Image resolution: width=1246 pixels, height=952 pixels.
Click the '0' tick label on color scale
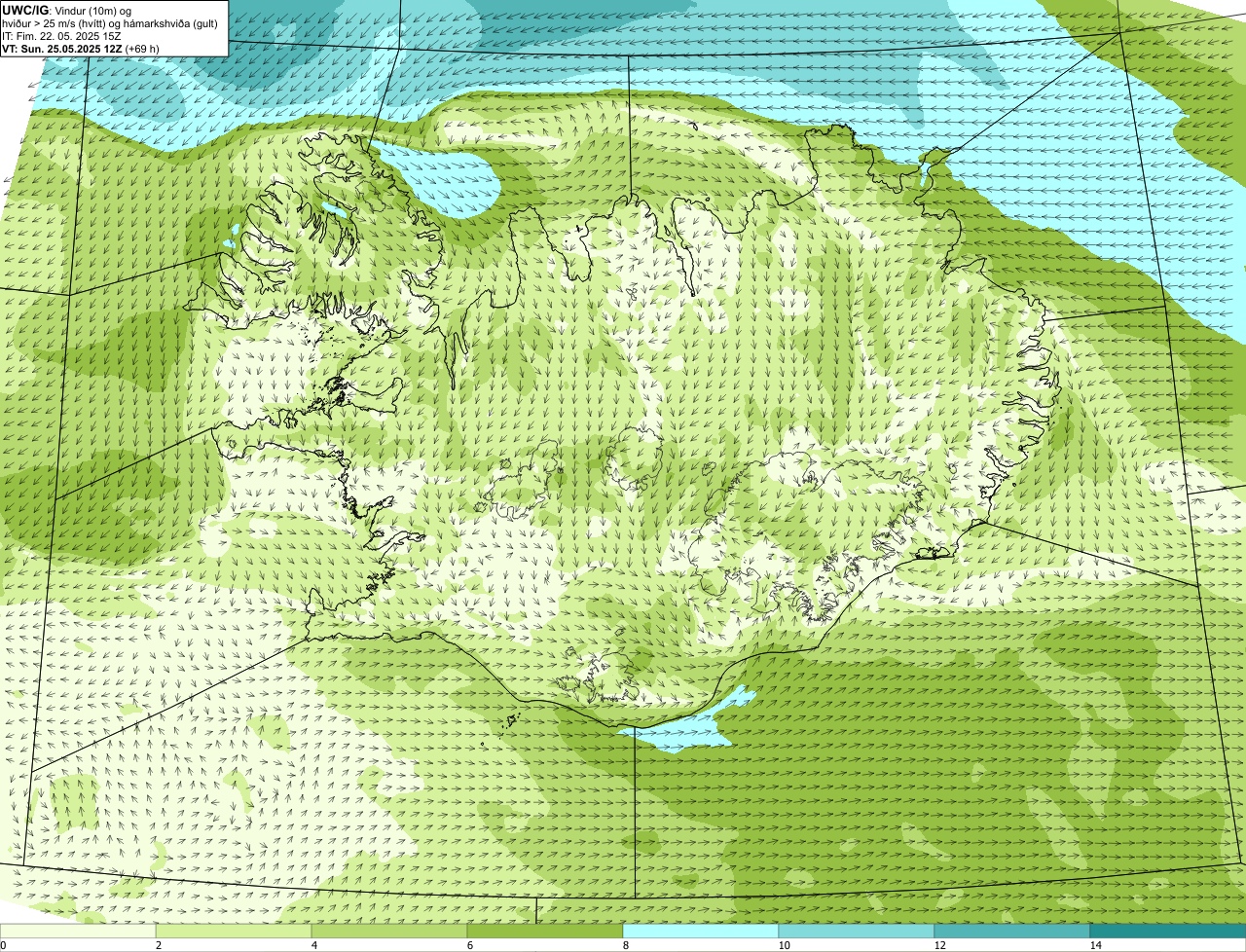coord(4,945)
